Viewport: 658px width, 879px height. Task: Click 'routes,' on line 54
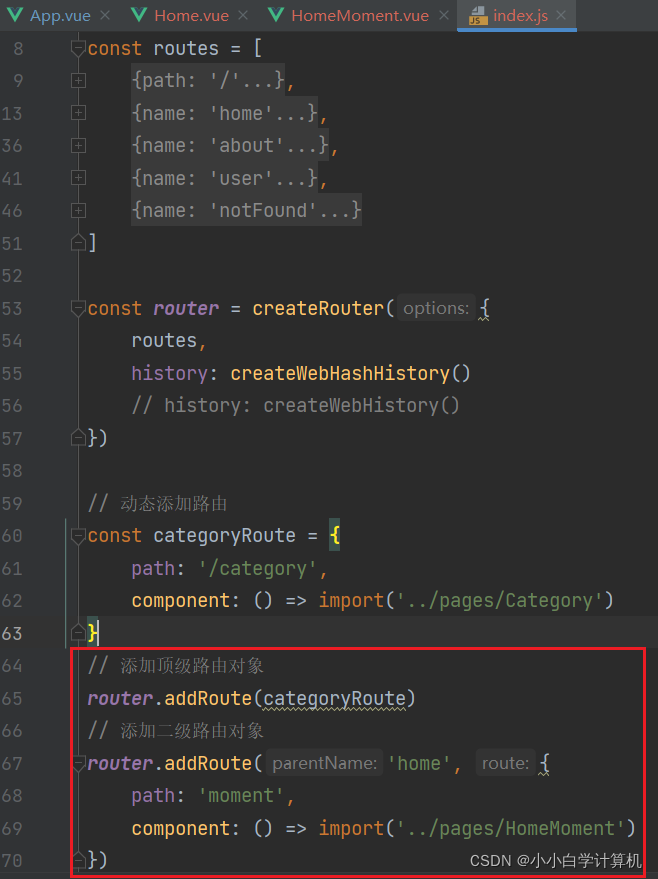coord(169,341)
